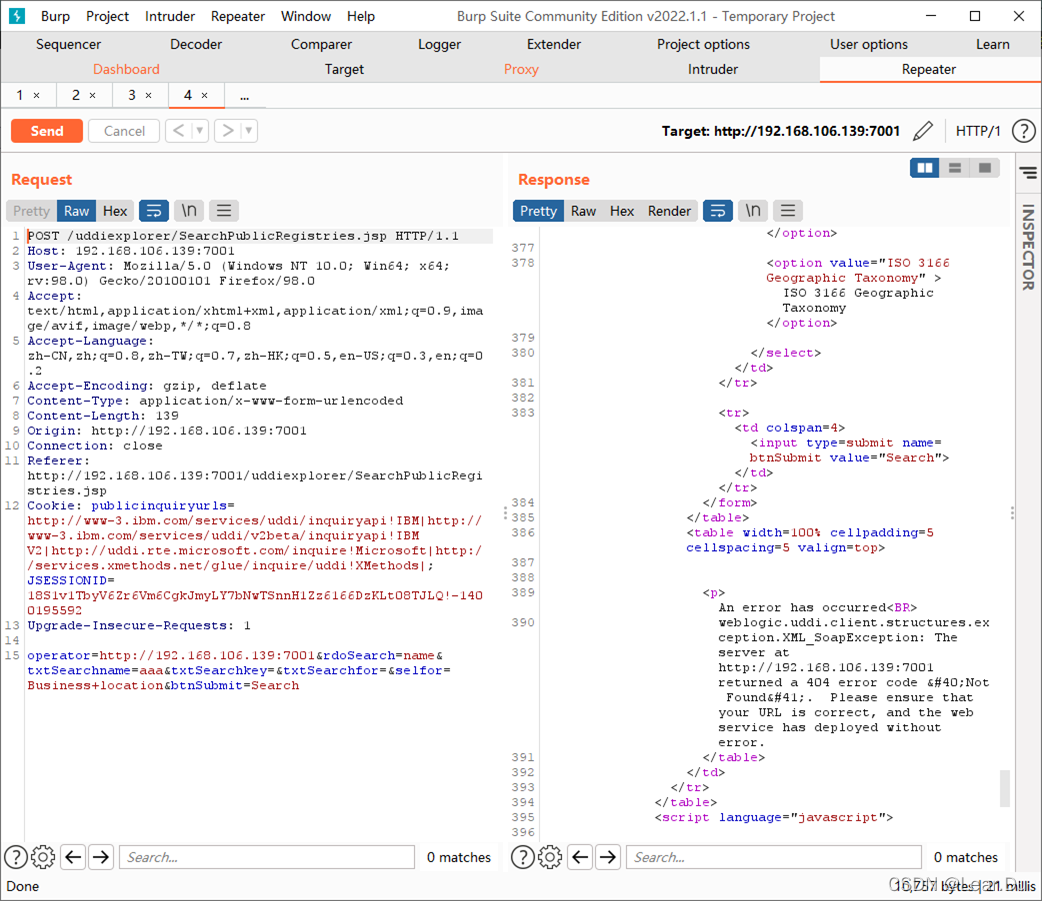The image size is (1042, 901).
Task: Open the Learn tab
Action: click(992, 45)
